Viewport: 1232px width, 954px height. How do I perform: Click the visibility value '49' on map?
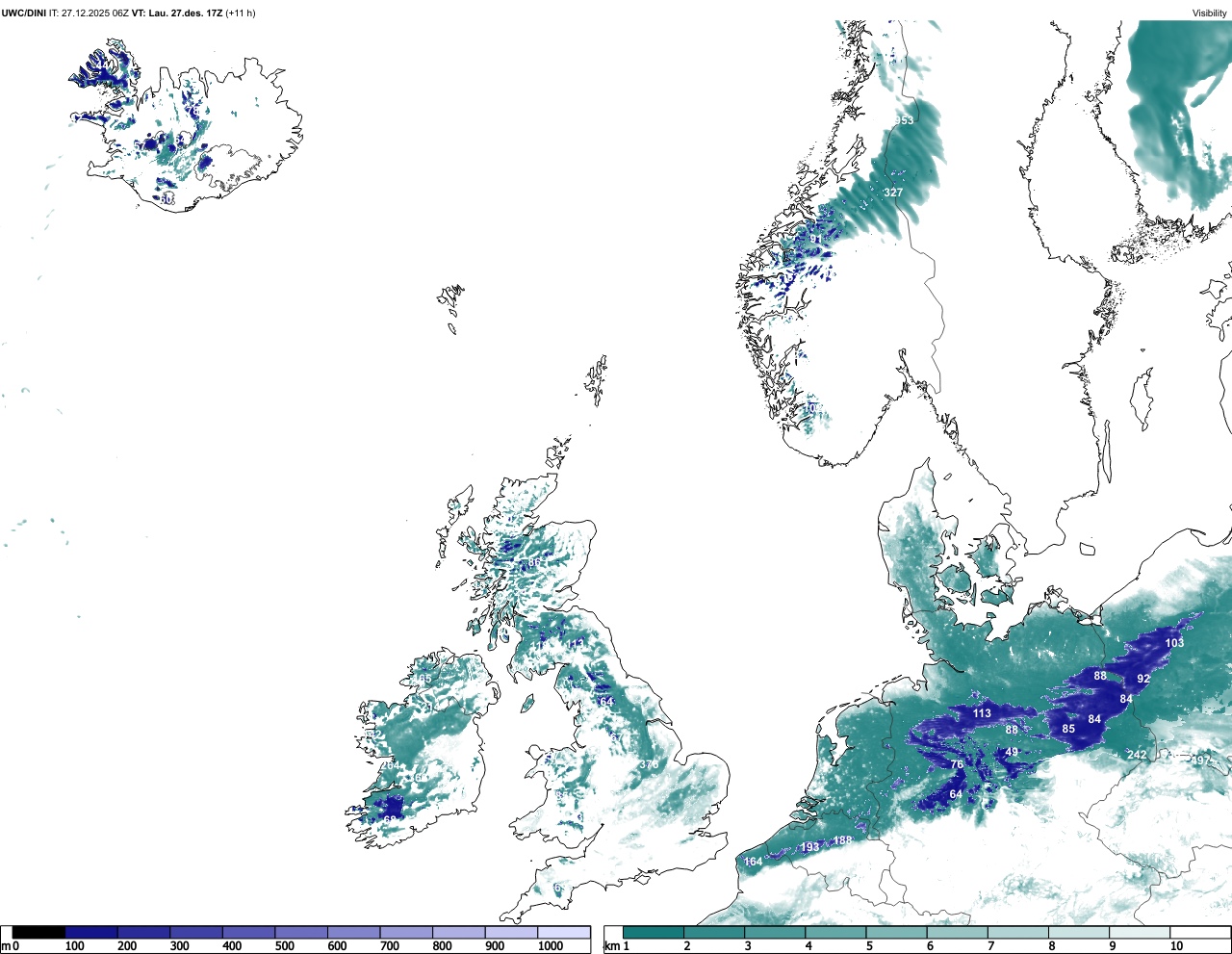1012,752
